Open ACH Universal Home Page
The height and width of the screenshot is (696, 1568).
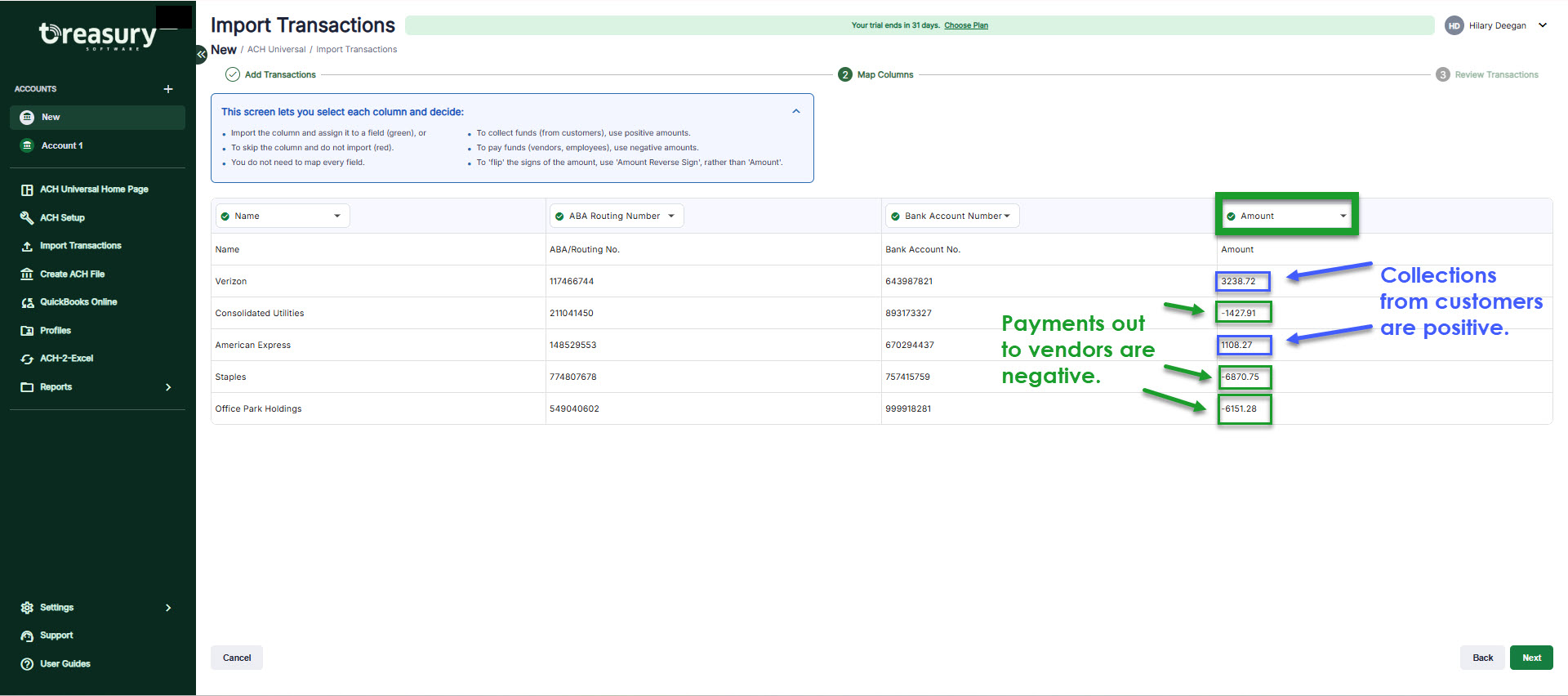coord(94,190)
